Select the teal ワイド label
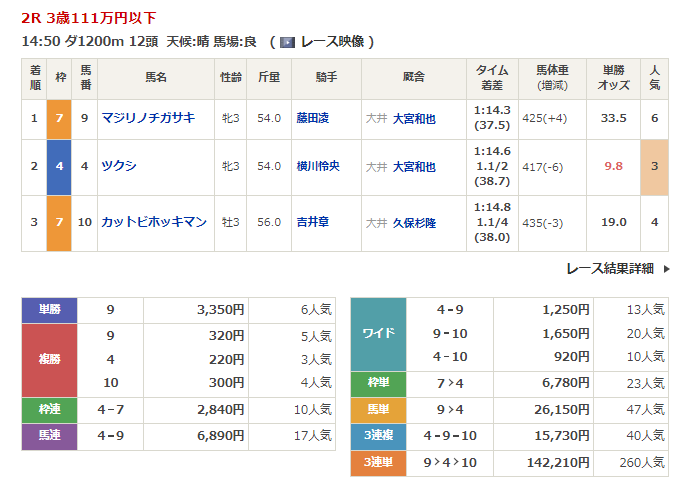Viewport: 687px width, 486px height. point(378,333)
